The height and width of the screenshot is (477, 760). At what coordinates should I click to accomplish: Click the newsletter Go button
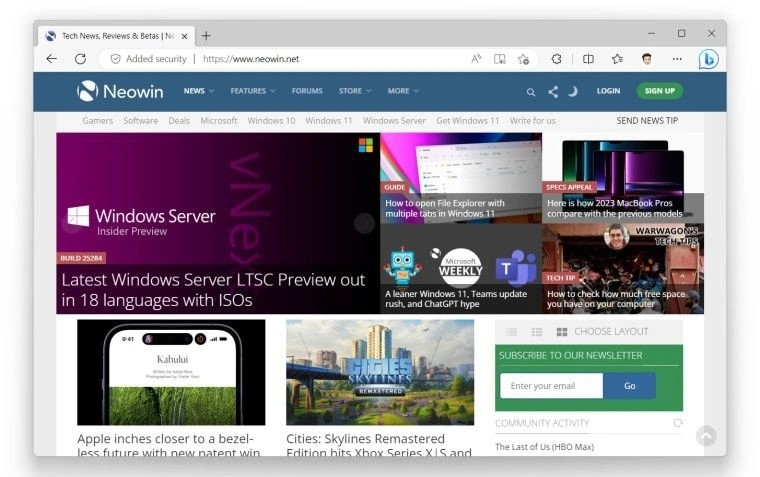tap(630, 386)
